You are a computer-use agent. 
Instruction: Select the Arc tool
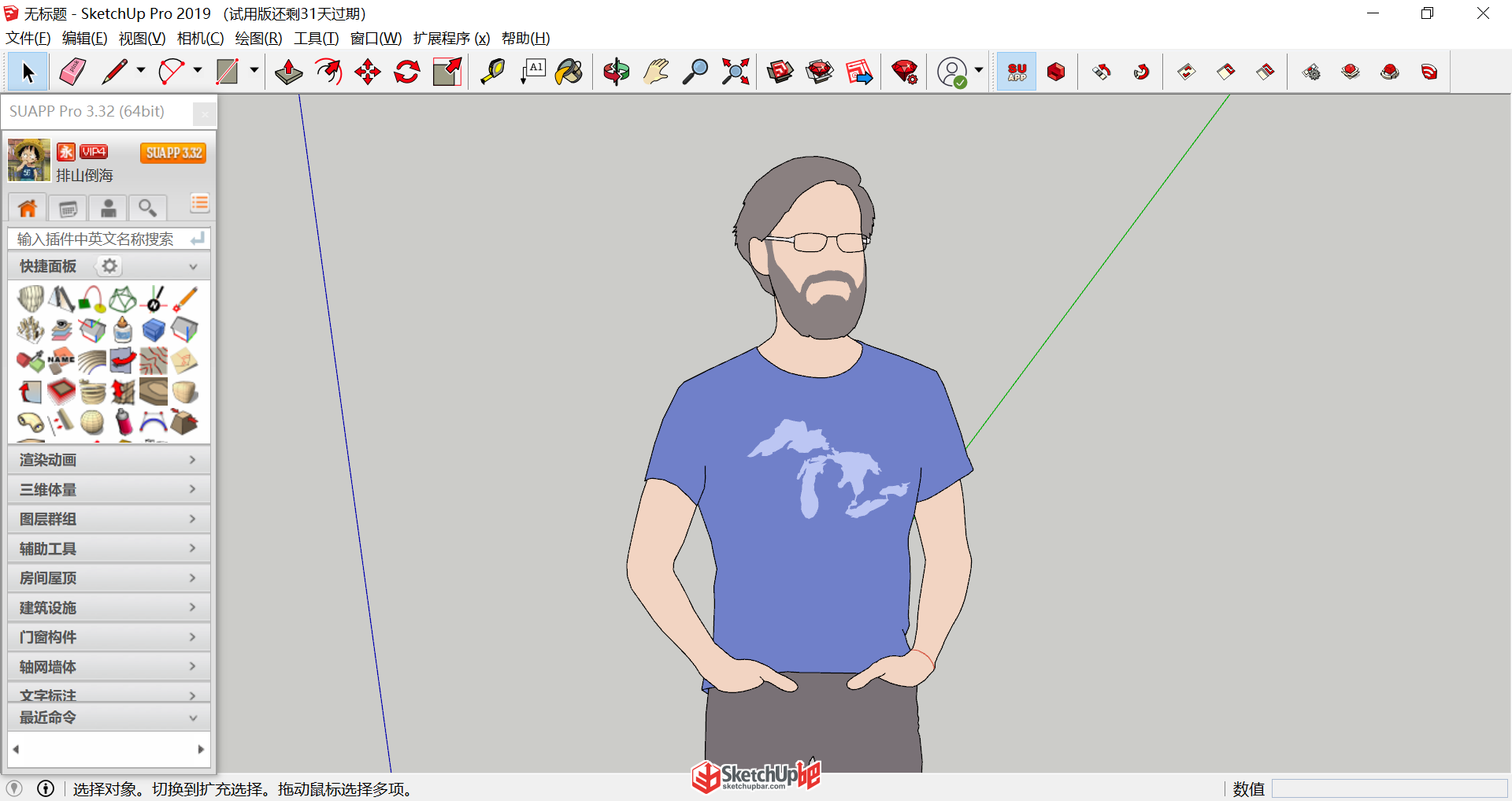pyautogui.click(x=171, y=72)
